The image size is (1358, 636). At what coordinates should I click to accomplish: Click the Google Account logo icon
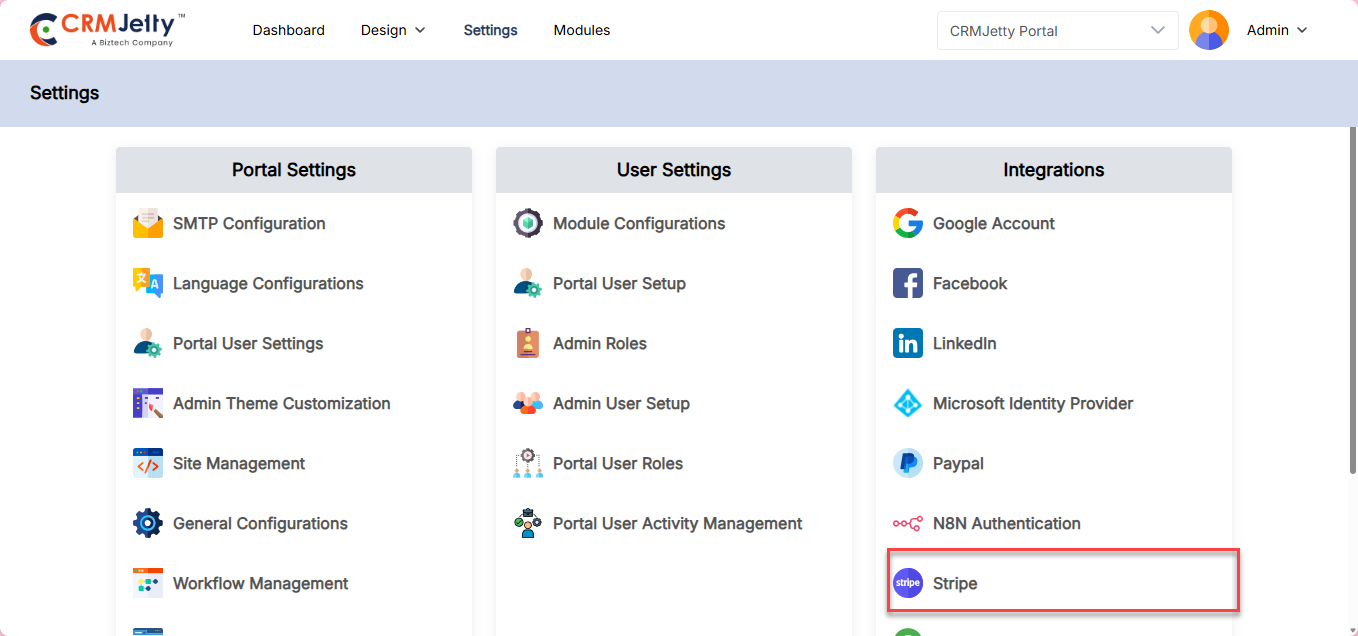pos(908,224)
